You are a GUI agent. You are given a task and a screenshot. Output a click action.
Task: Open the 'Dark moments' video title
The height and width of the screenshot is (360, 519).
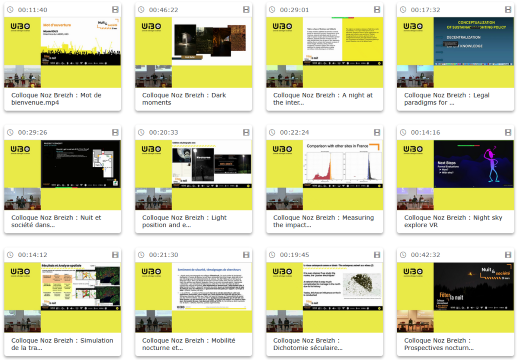184,99
